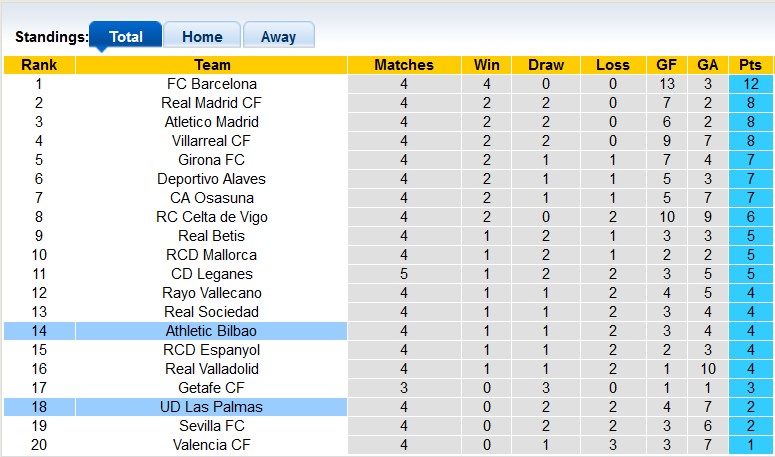Switch to the Total standings tab
The width and height of the screenshot is (775, 457).
click(x=125, y=36)
